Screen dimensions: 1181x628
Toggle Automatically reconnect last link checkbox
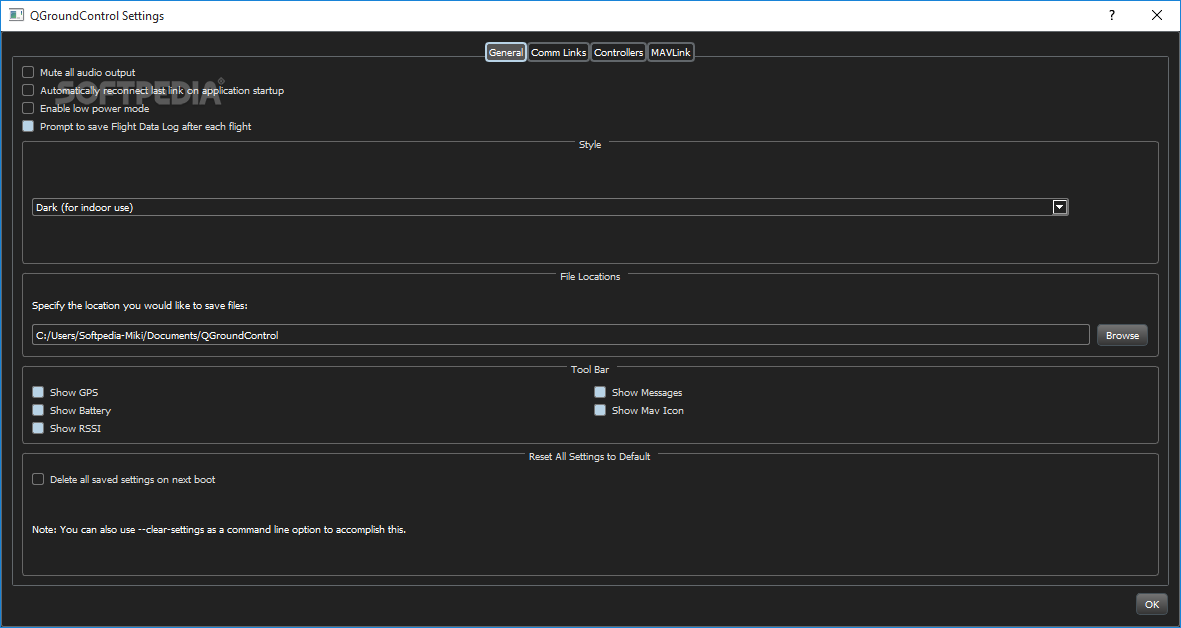[28, 90]
